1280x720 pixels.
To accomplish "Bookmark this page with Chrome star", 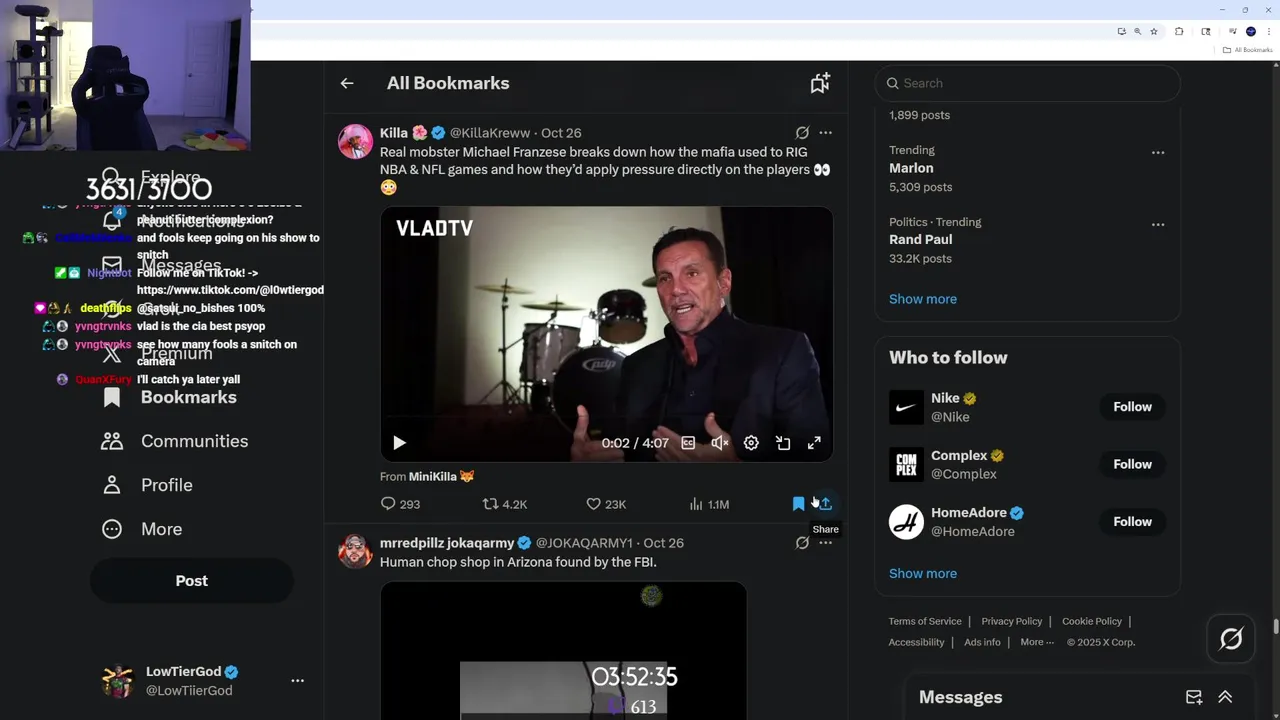I will (1154, 32).
